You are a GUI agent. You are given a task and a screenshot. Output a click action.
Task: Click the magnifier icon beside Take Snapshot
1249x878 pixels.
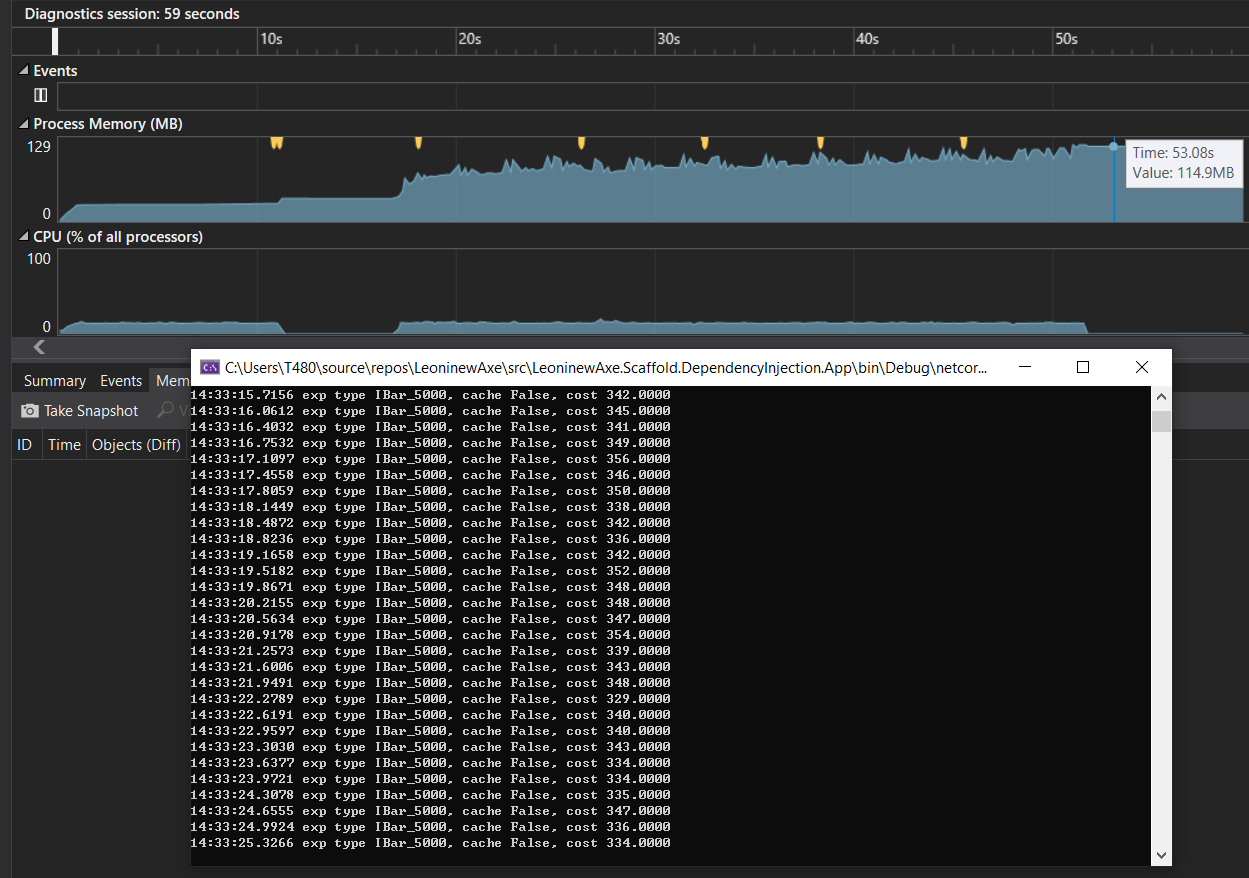165,411
